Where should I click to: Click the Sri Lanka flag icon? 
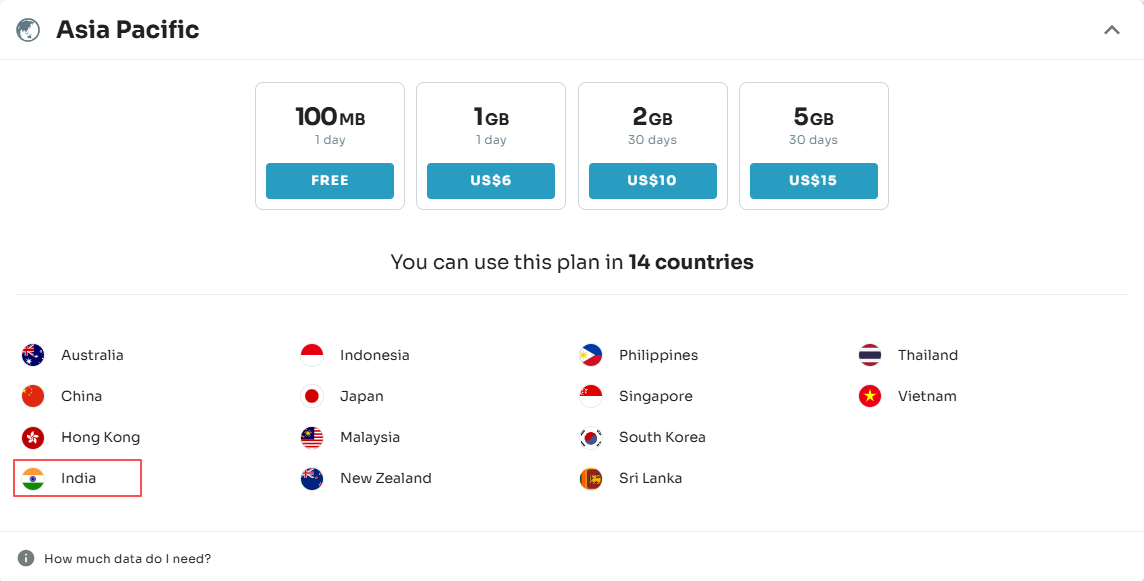(x=591, y=478)
